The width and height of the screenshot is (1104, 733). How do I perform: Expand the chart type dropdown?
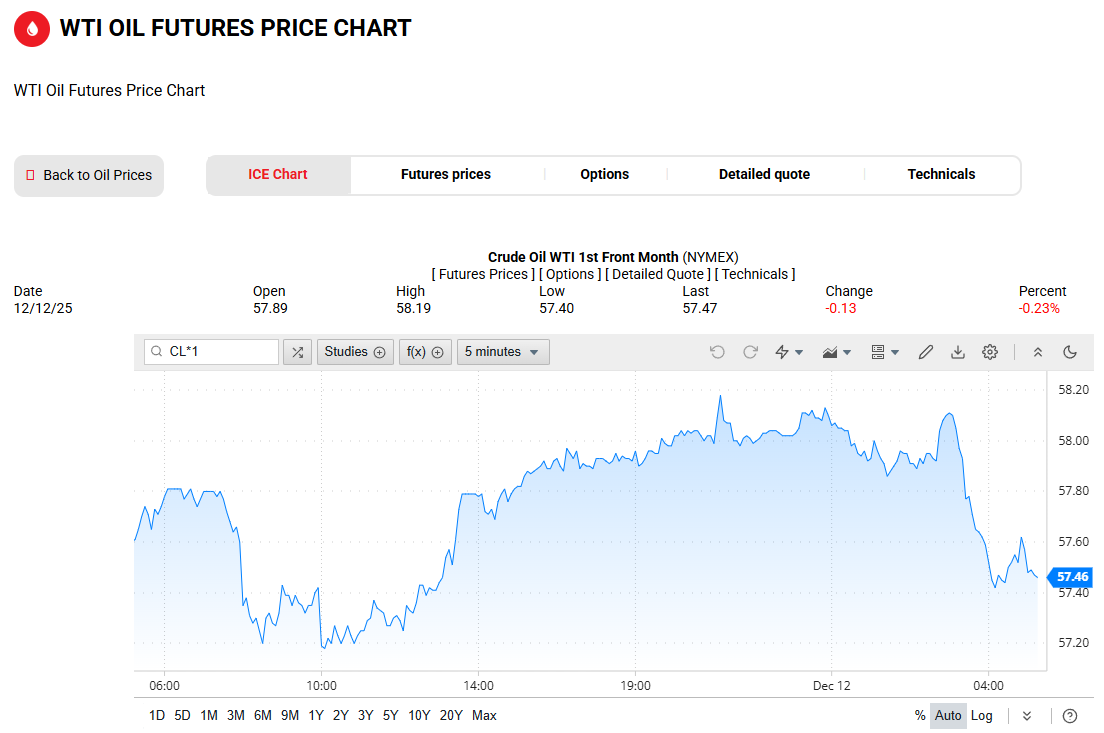(x=837, y=352)
